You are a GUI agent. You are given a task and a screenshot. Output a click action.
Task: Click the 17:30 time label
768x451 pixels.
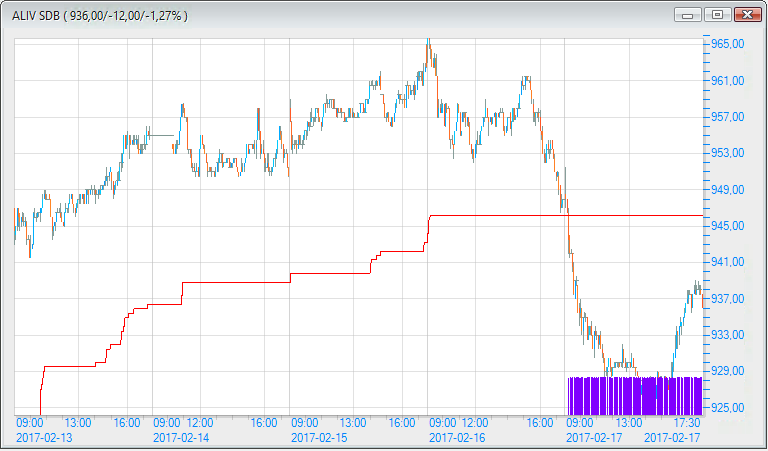pyautogui.click(x=686, y=423)
